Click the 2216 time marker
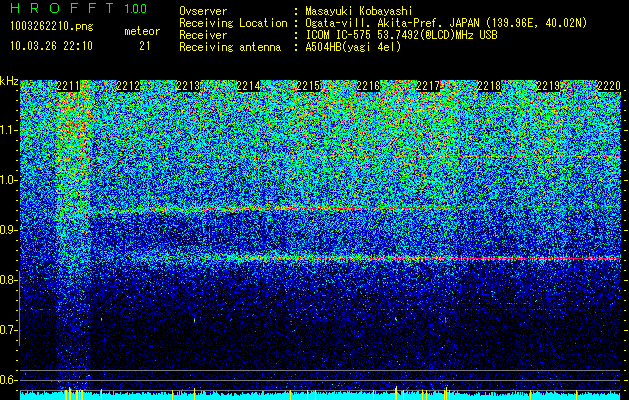The image size is (629, 400). (368, 86)
